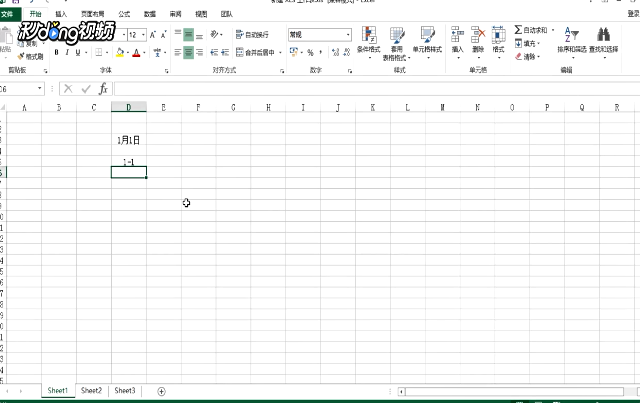Click the clear (清除) button

[x=527, y=56]
